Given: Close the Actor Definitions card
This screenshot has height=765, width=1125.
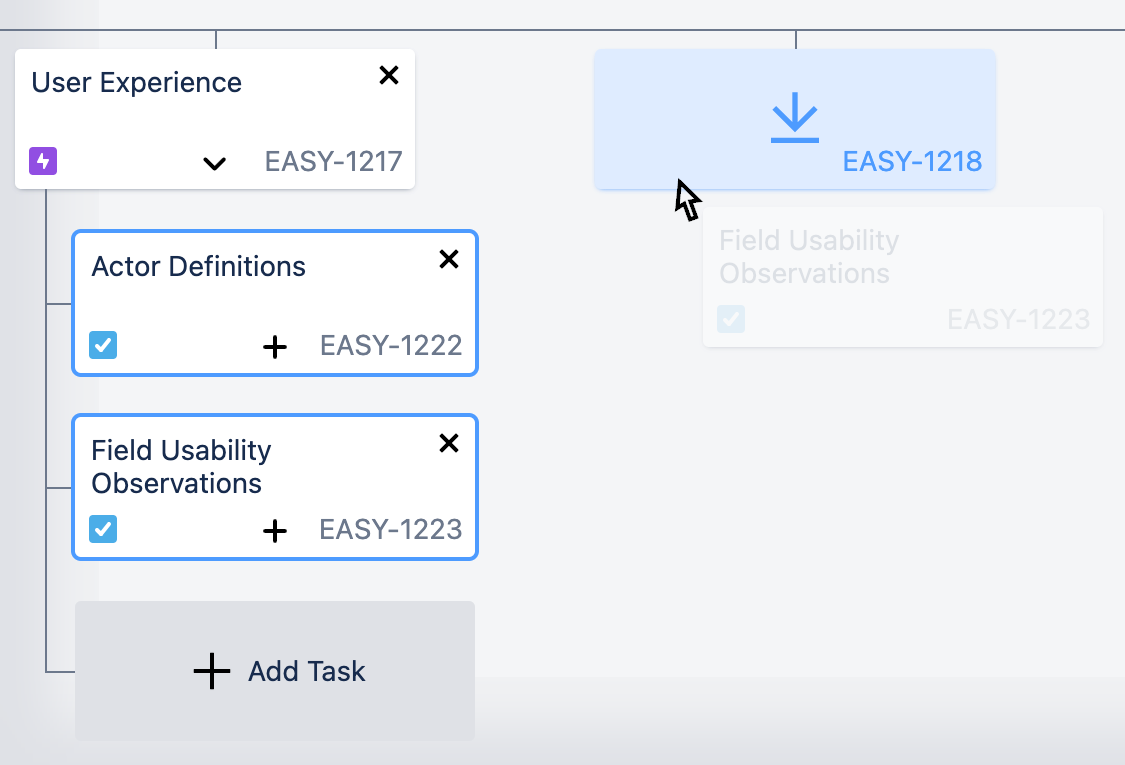Looking at the screenshot, I should coord(449,259).
